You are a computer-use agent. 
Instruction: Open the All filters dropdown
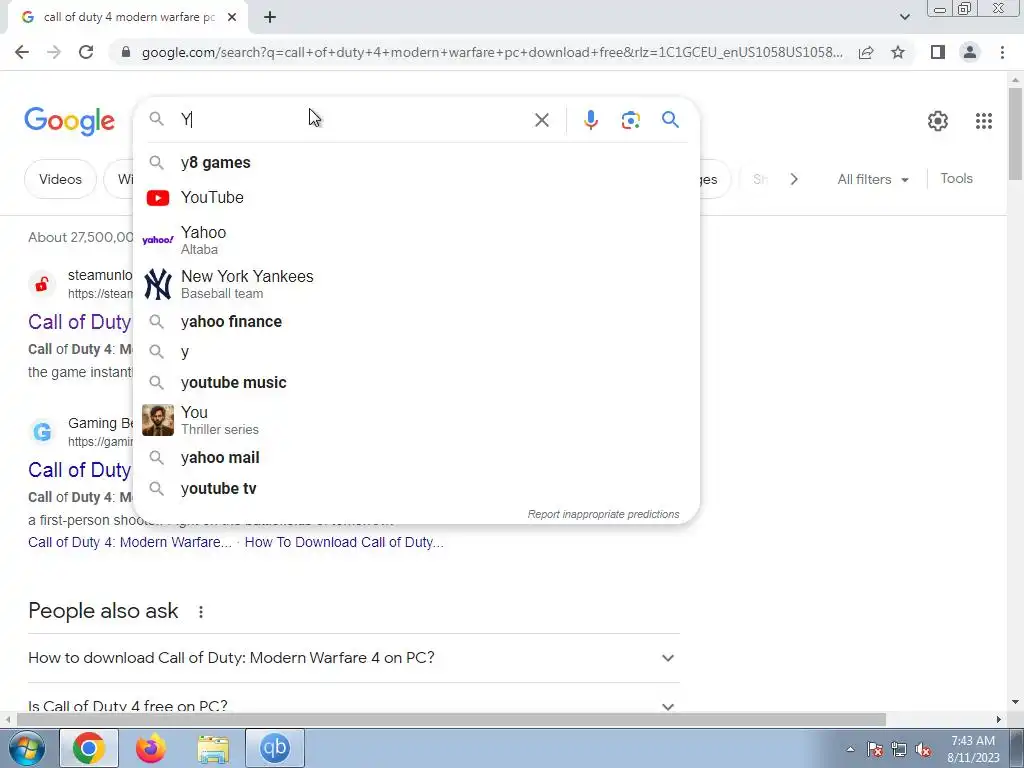click(872, 179)
